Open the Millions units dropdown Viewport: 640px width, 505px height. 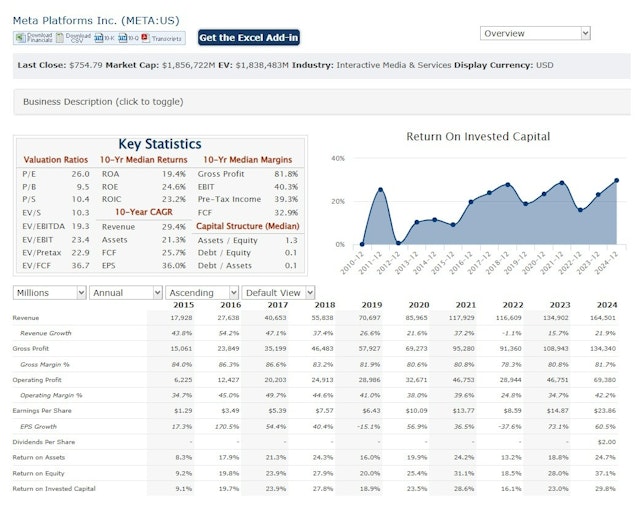(x=49, y=293)
